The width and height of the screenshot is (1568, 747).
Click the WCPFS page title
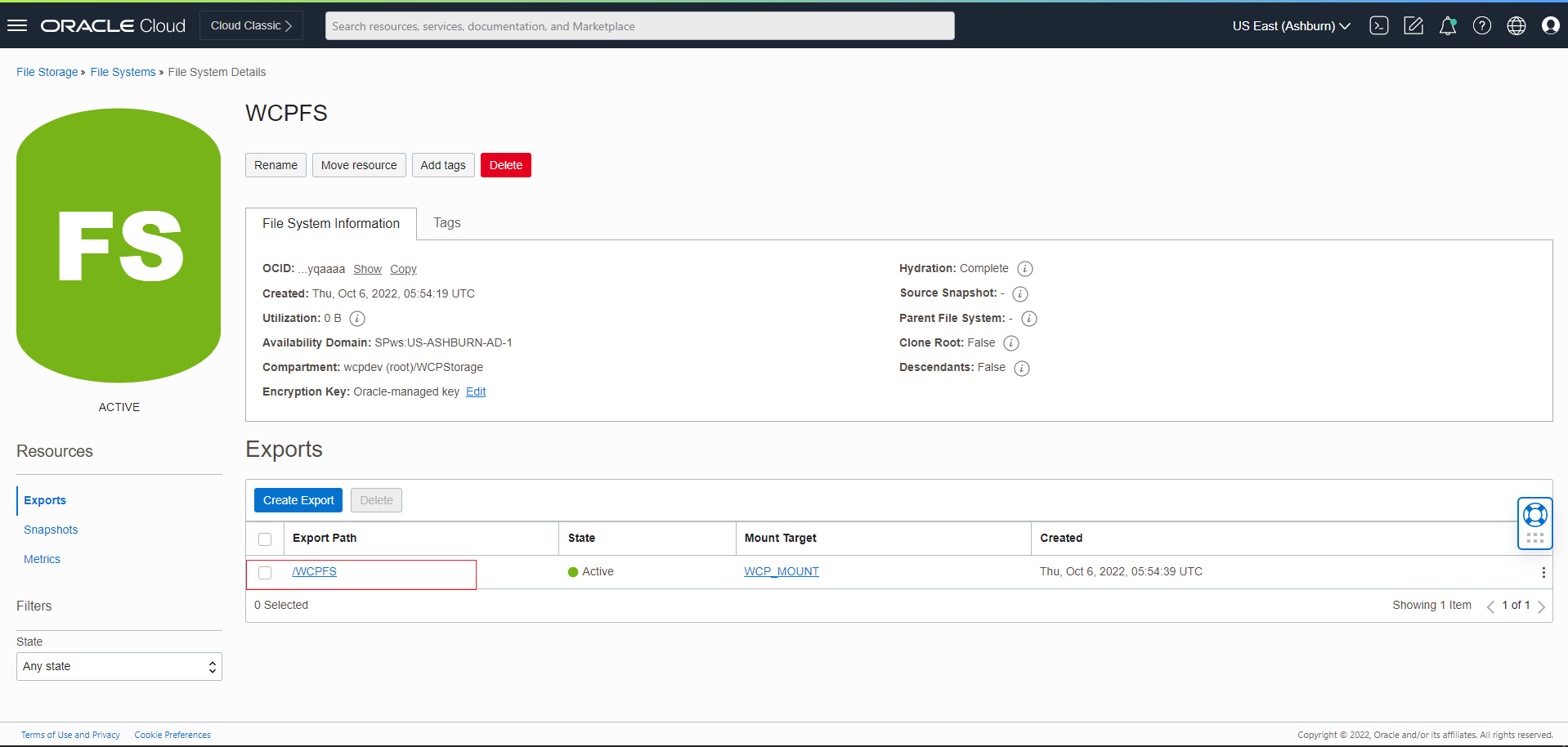tap(286, 113)
